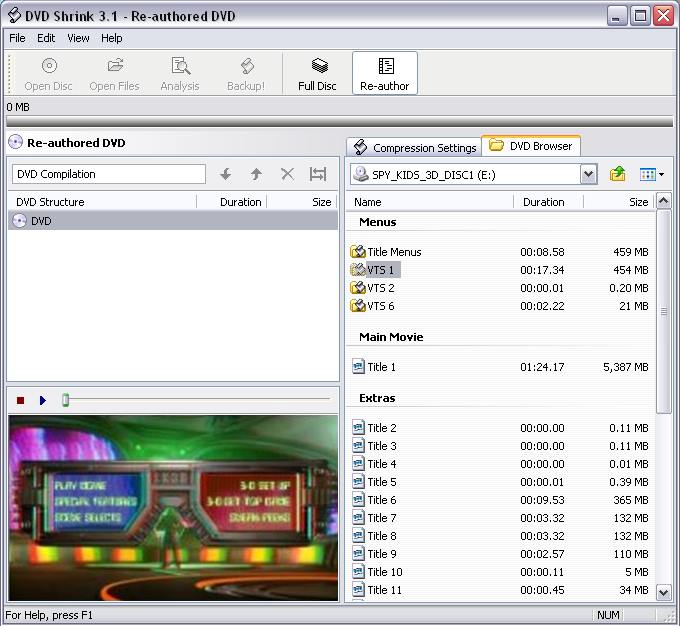
Task: Click the Open Disc toolbar icon
Action: [49, 73]
